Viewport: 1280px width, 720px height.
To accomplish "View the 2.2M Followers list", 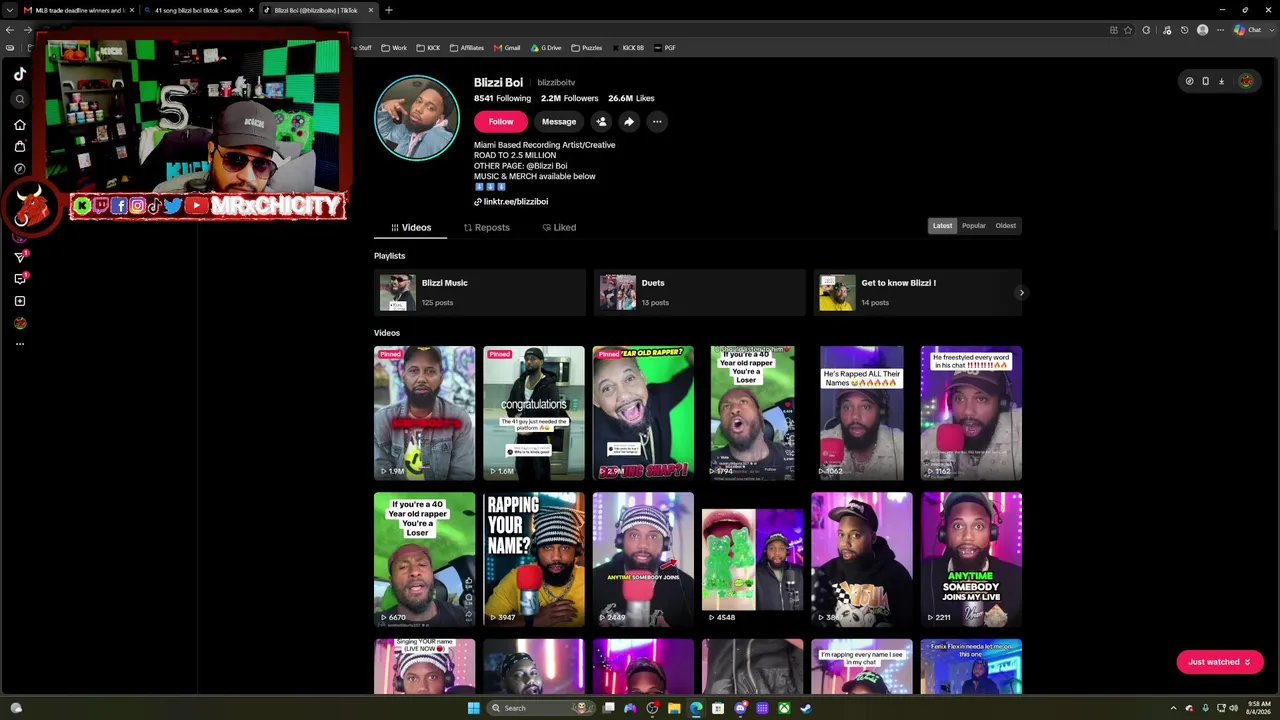I will pos(569,98).
